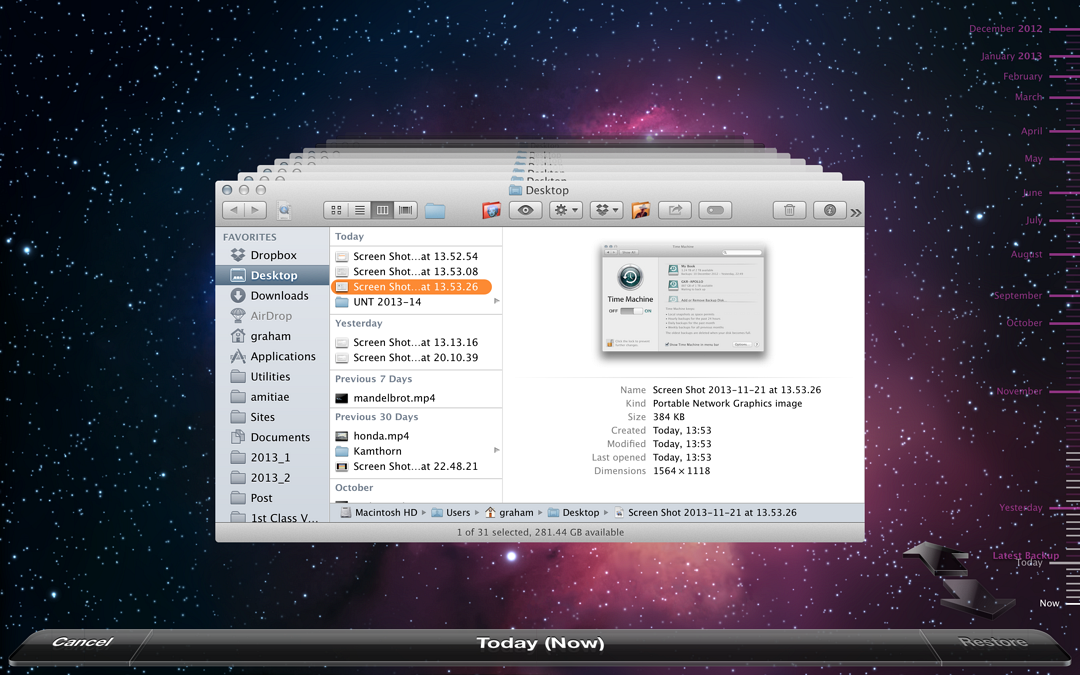Click the Restore button
The width and height of the screenshot is (1080, 675).
pos(993,642)
